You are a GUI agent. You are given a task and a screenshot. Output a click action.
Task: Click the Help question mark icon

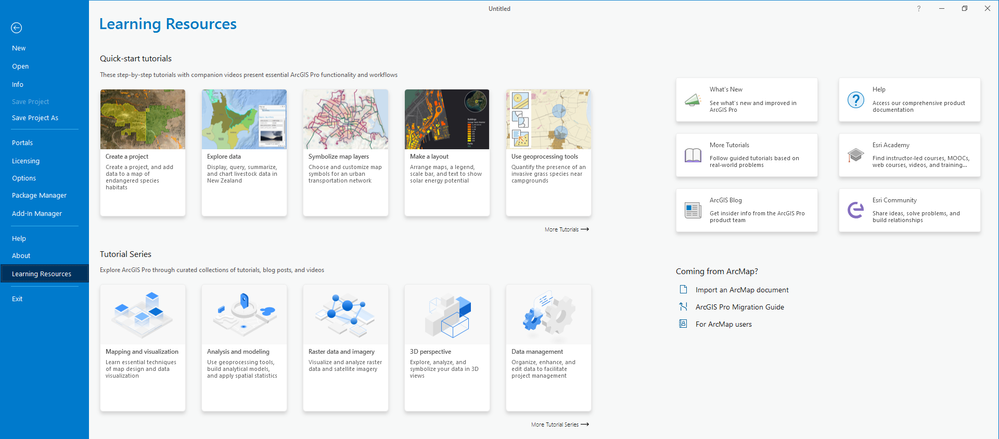click(x=855, y=100)
